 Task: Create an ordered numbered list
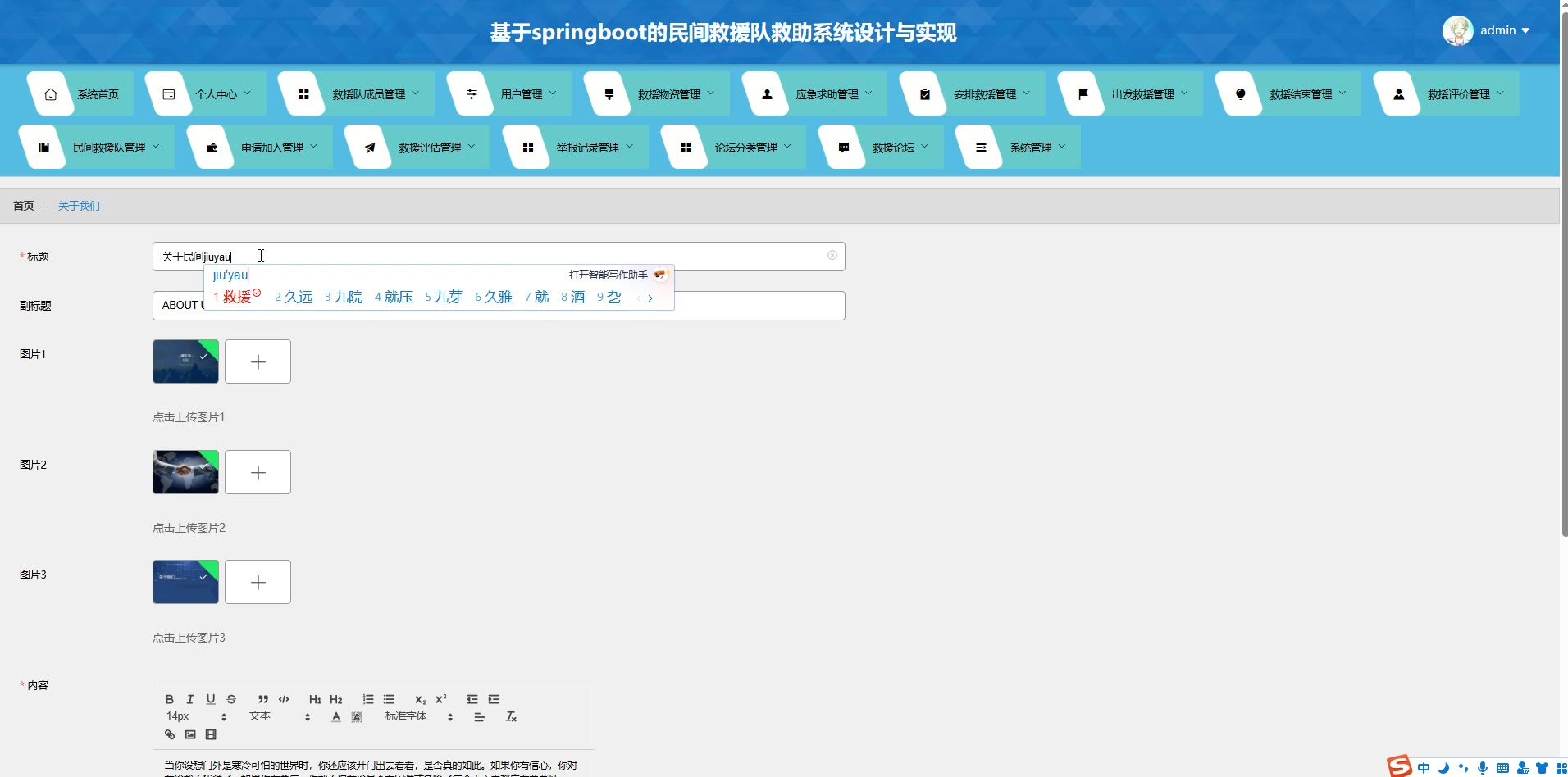coord(368,699)
